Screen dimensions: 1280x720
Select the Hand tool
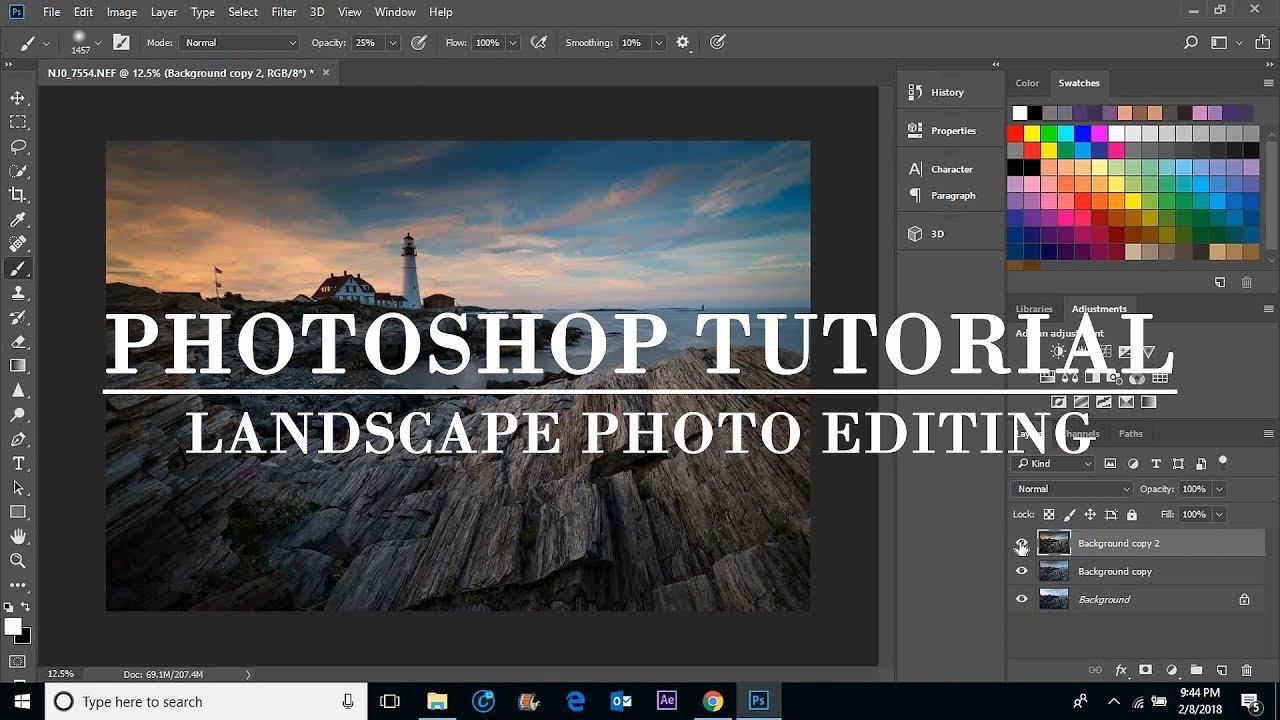coord(18,537)
